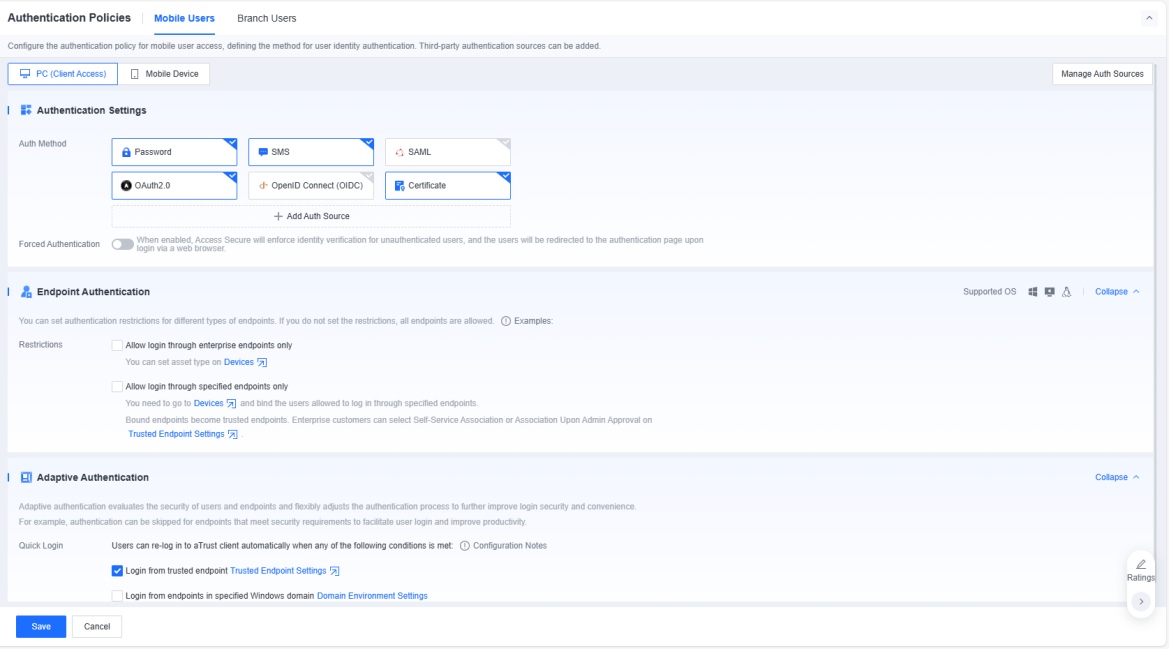Open Trusted Endpoint Settings link in Quick Login
Screen dimensions: 1169x649
[285, 571]
